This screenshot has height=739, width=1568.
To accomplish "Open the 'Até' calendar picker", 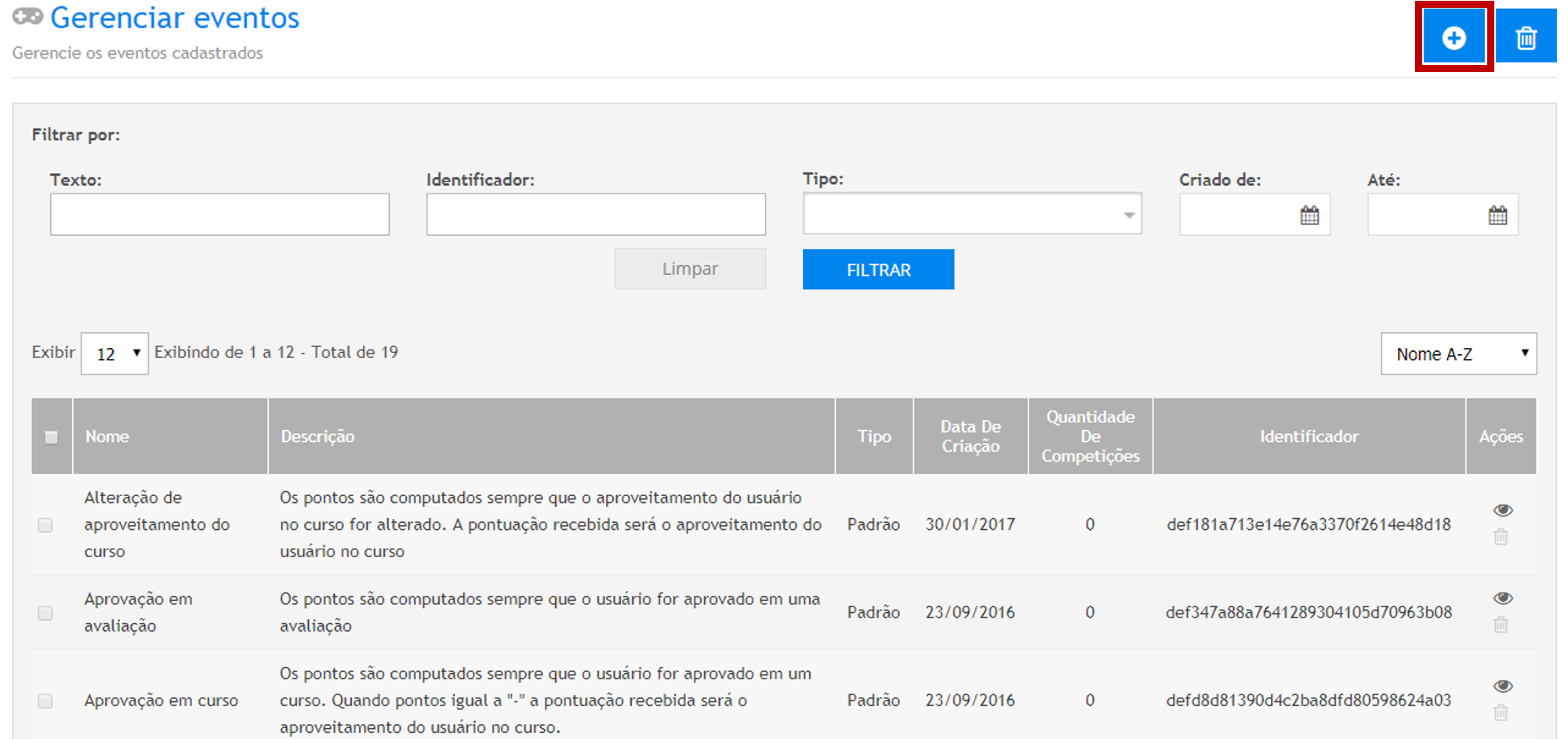I will [x=1497, y=216].
